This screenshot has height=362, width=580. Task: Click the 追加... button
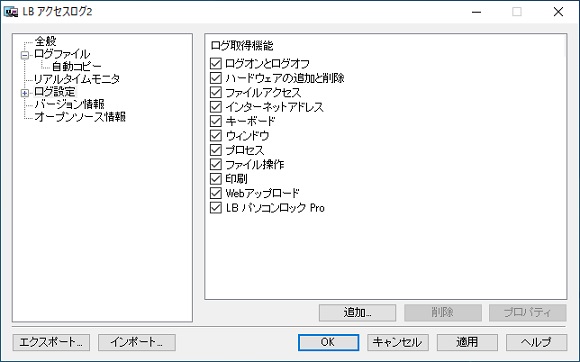coord(357,313)
